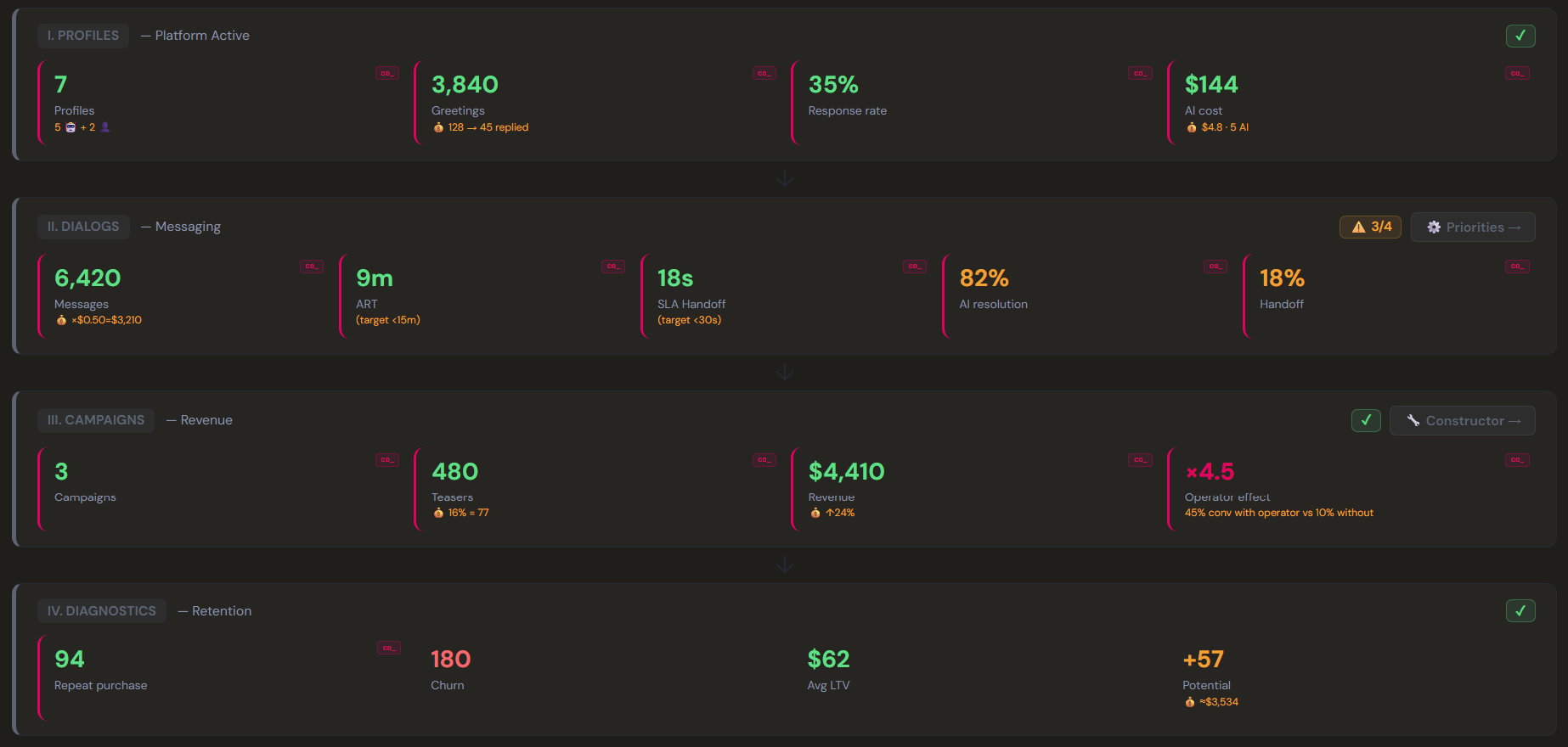
Task: Toggle the Diagnostics section green checkmark
Action: tap(1520, 610)
